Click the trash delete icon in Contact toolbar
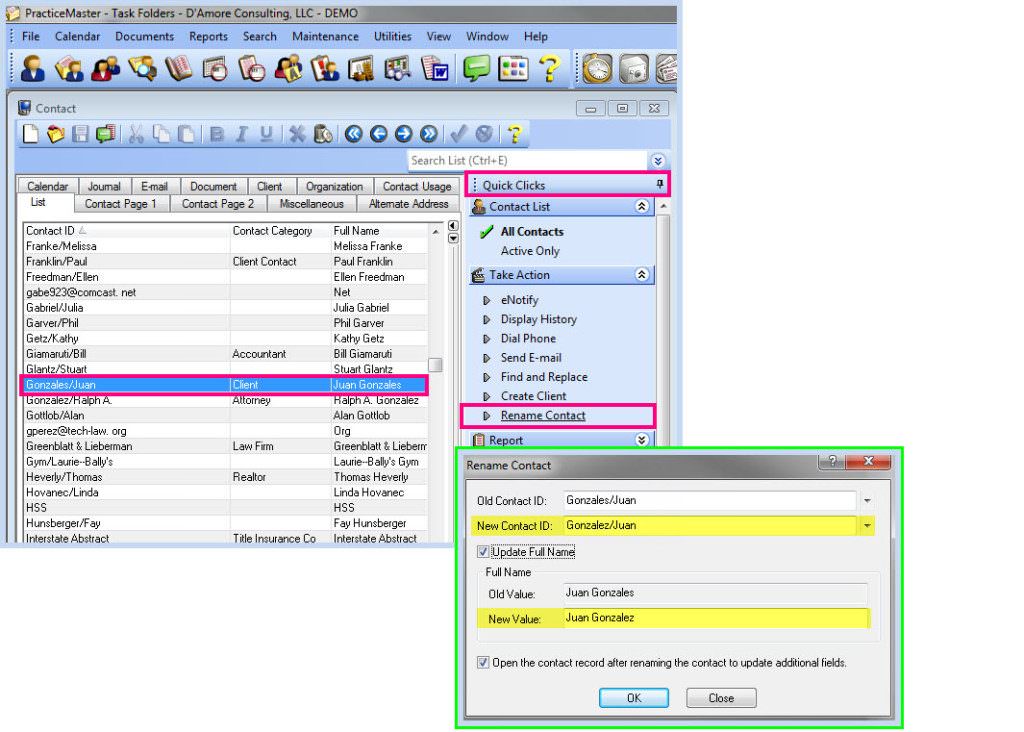The image size is (1024, 732). 323,134
